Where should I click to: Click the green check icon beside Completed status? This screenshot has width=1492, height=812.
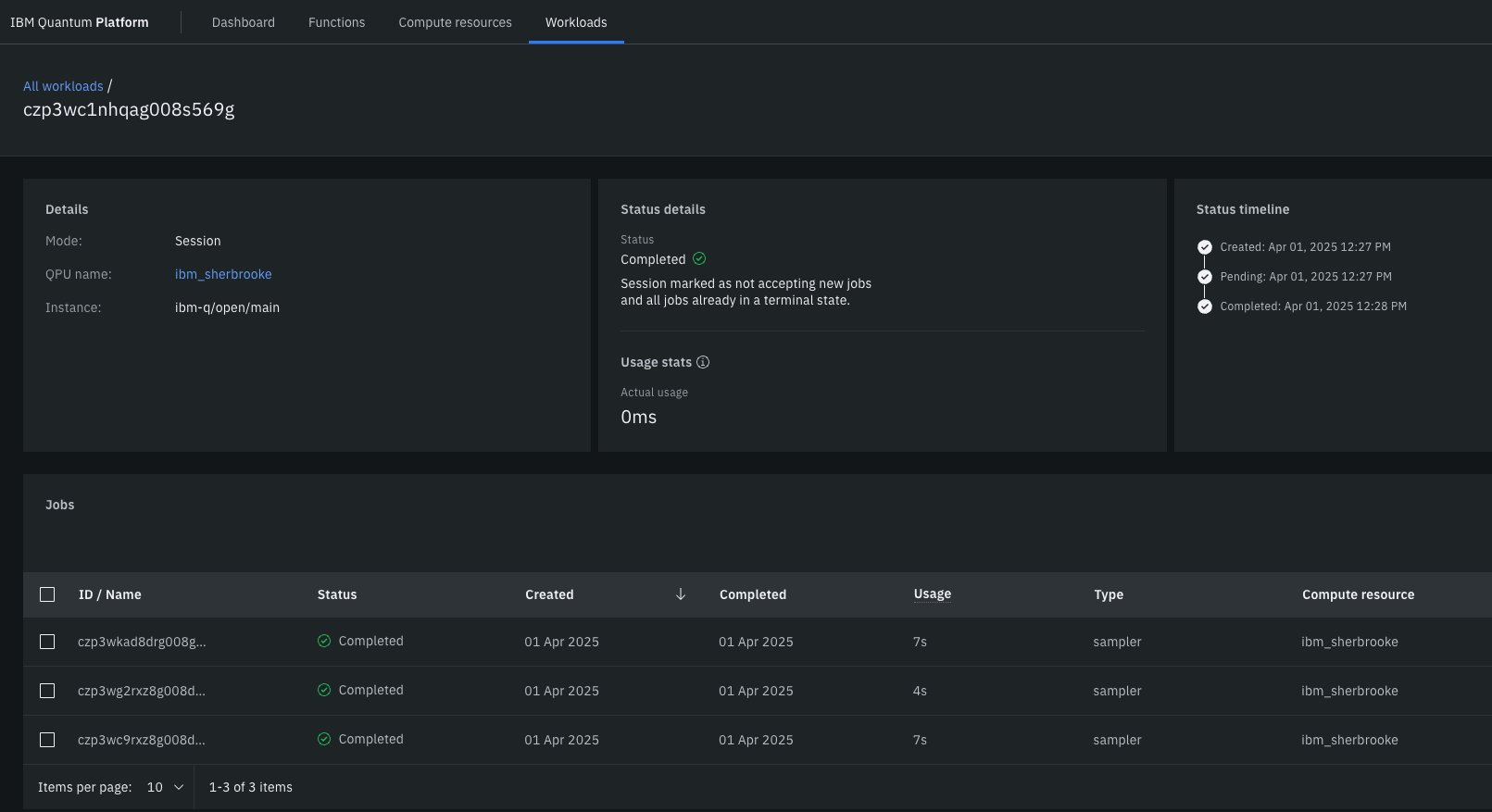699,258
